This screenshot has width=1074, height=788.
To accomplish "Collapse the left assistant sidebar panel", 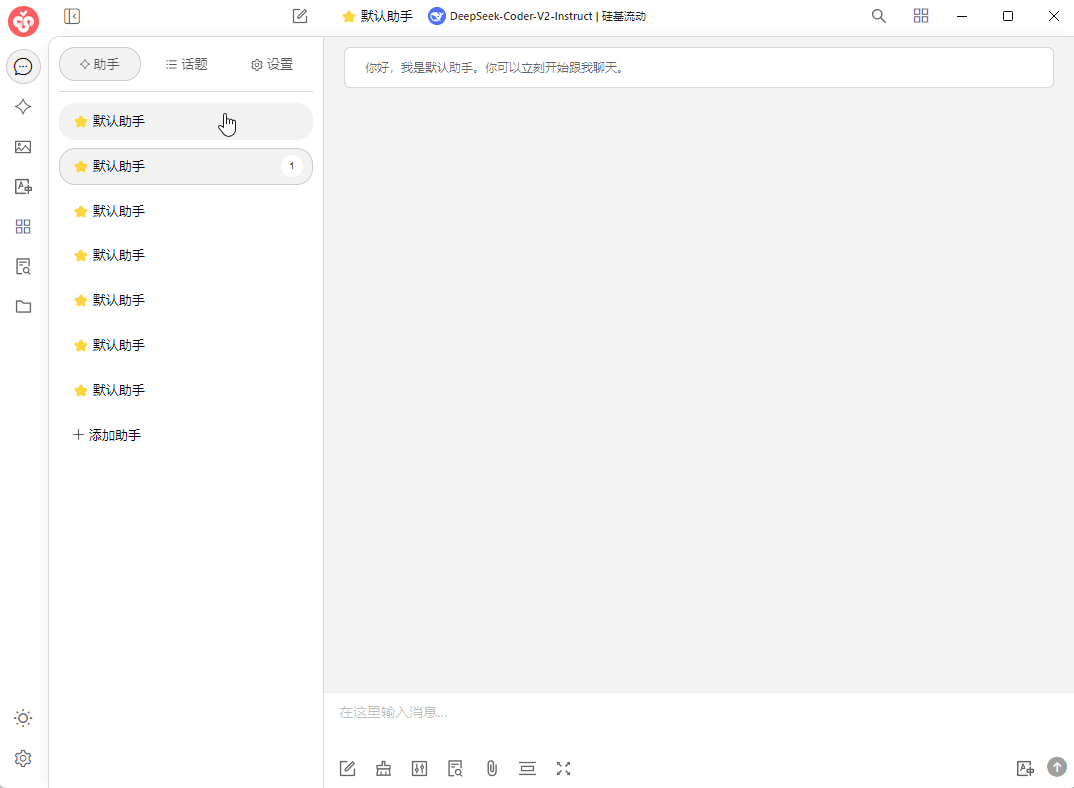I will click(x=72, y=16).
